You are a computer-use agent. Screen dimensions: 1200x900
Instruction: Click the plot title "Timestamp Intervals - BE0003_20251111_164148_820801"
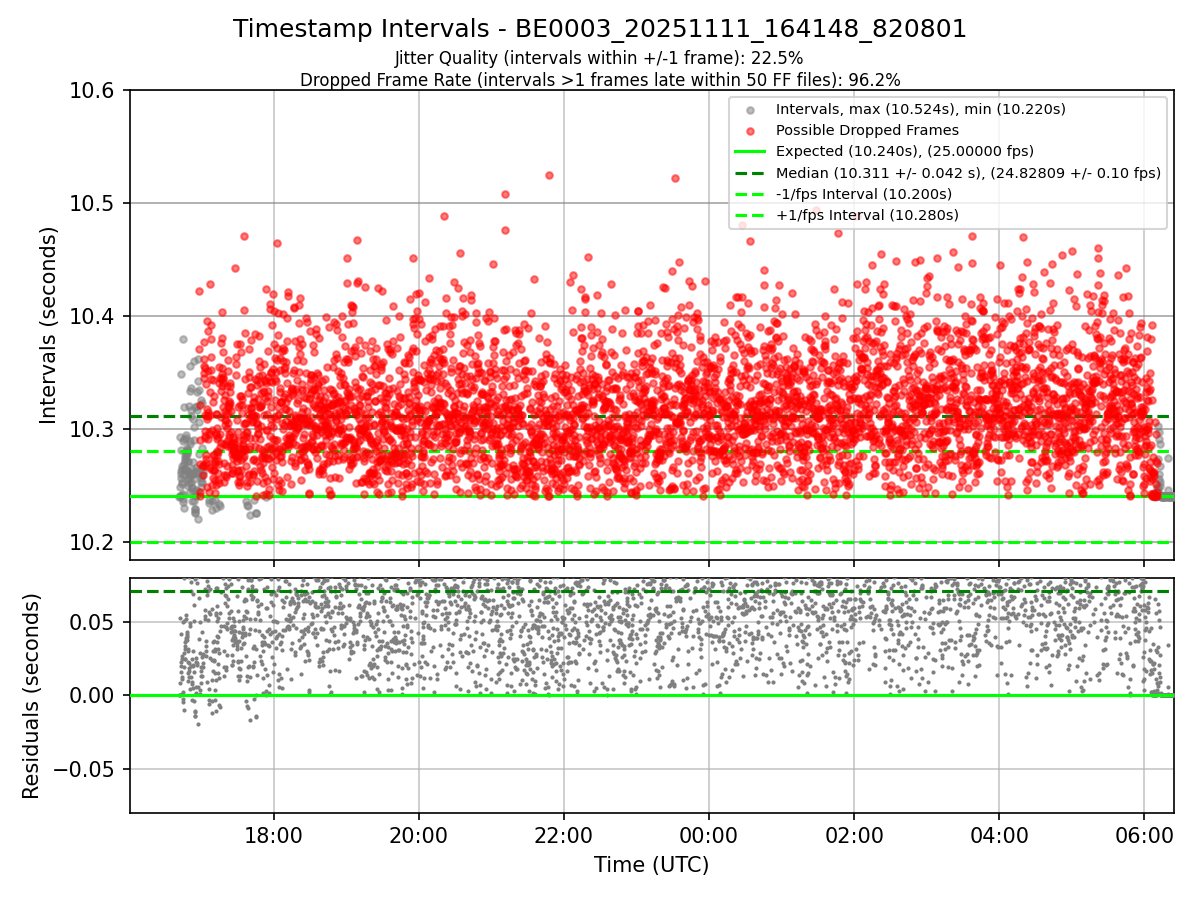(x=600, y=29)
